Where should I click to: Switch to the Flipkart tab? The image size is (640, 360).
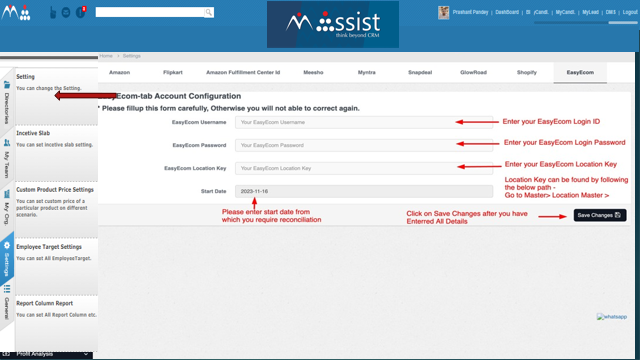tap(173, 72)
